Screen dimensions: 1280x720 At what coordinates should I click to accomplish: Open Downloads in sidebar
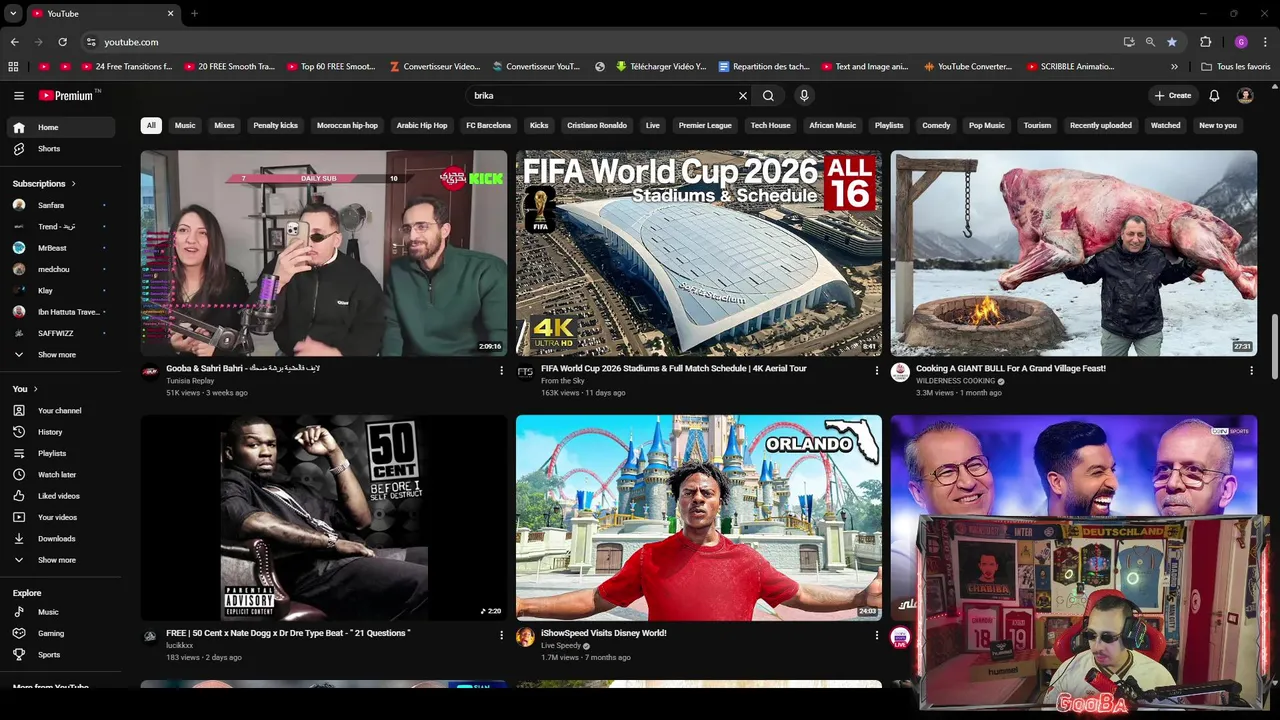click(x=62, y=539)
